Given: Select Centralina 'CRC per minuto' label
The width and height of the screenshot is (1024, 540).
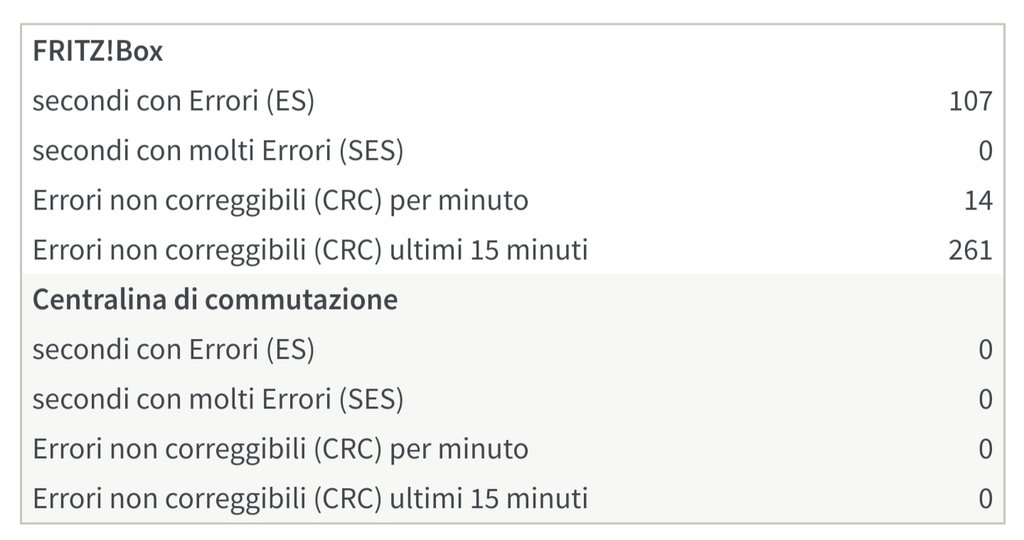Looking at the screenshot, I should tap(280, 449).
